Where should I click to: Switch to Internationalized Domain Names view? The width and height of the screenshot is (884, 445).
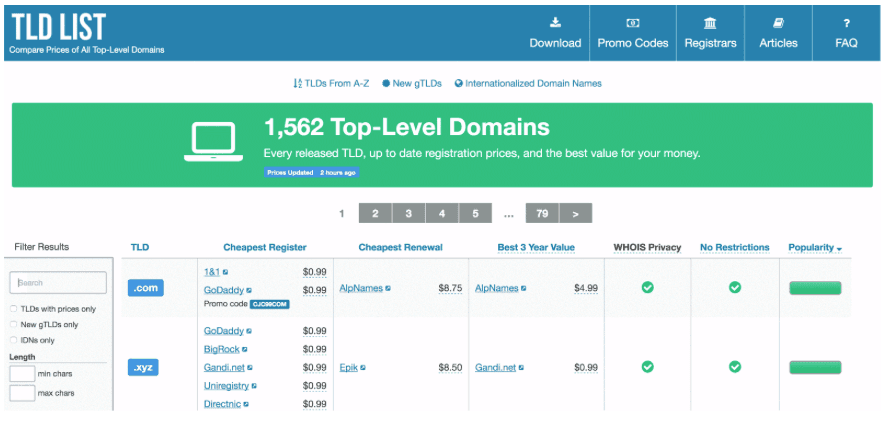pyautogui.click(x=528, y=84)
